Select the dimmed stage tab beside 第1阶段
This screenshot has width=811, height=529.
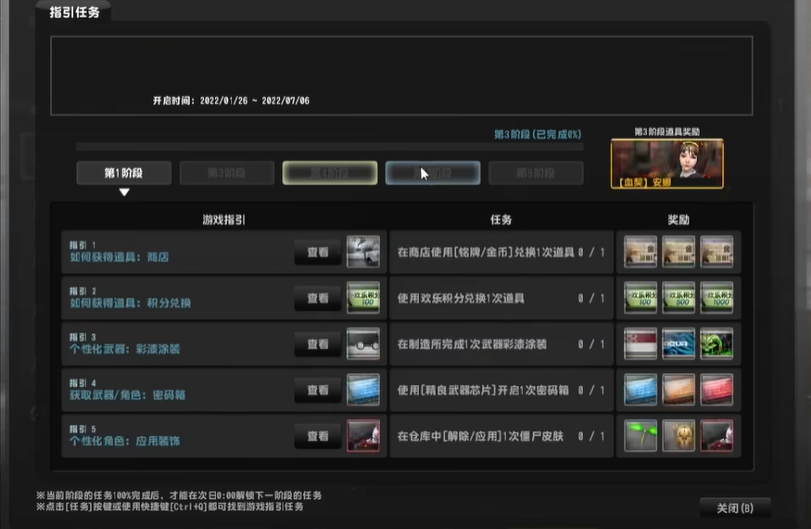(x=227, y=173)
